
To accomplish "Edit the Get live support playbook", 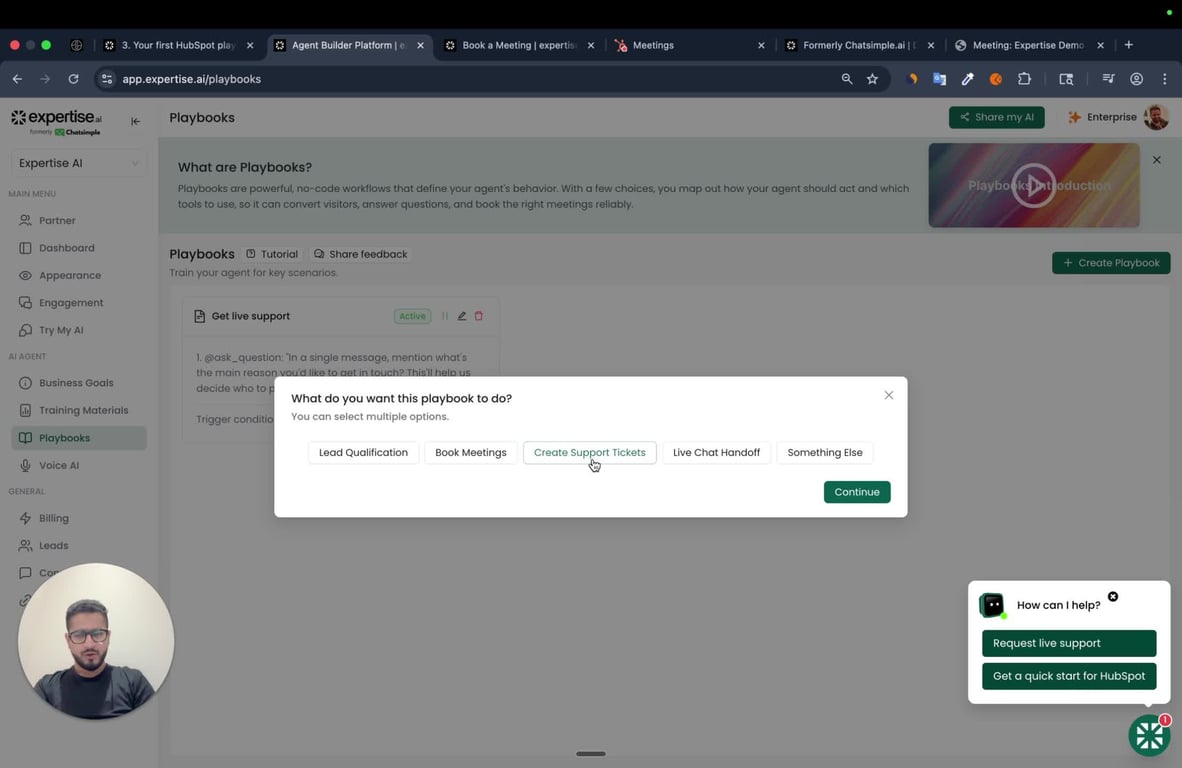I will tap(461, 316).
